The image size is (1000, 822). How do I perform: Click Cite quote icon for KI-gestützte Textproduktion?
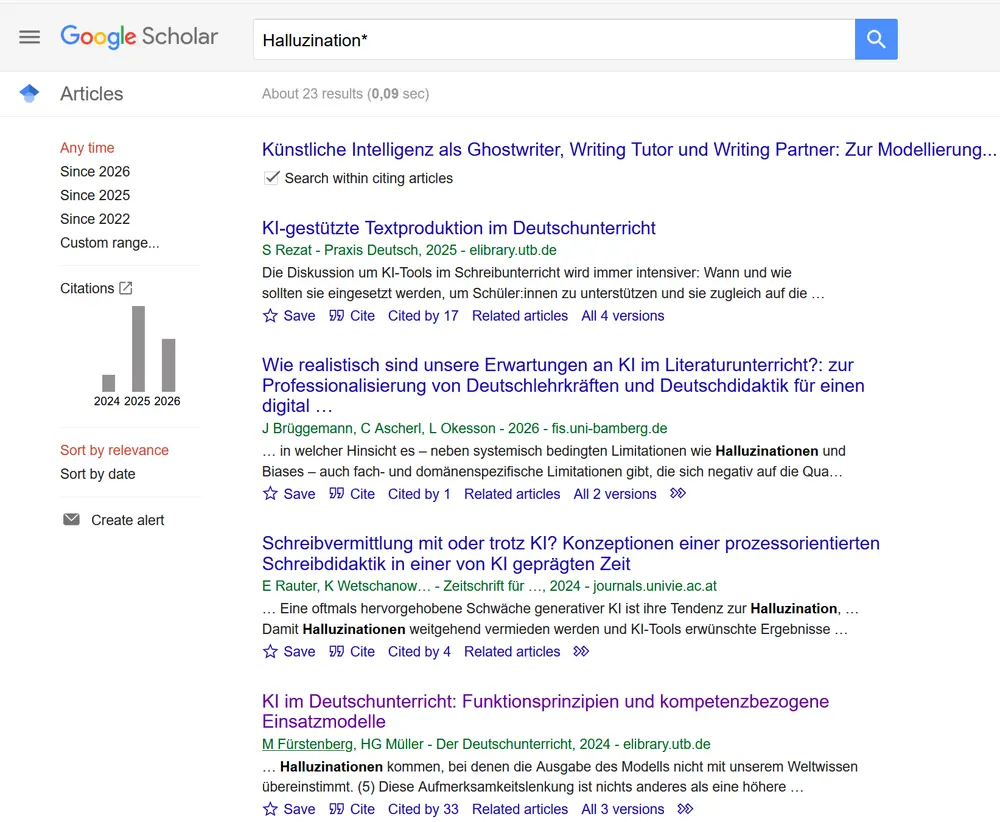click(337, 316)
